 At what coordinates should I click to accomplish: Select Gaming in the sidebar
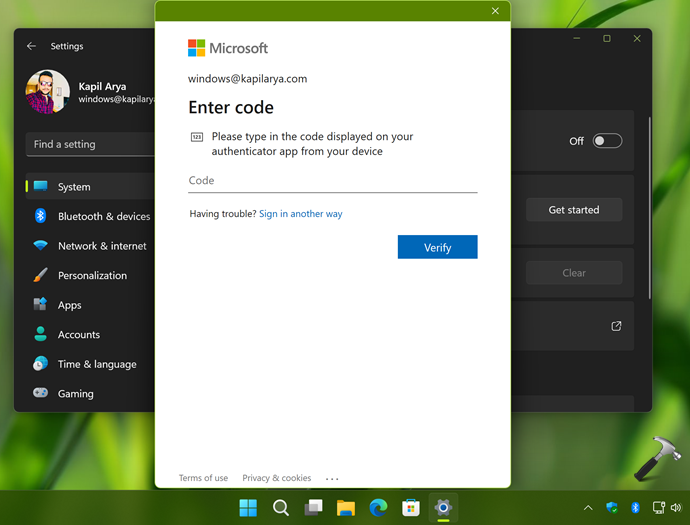coord(75,394)
